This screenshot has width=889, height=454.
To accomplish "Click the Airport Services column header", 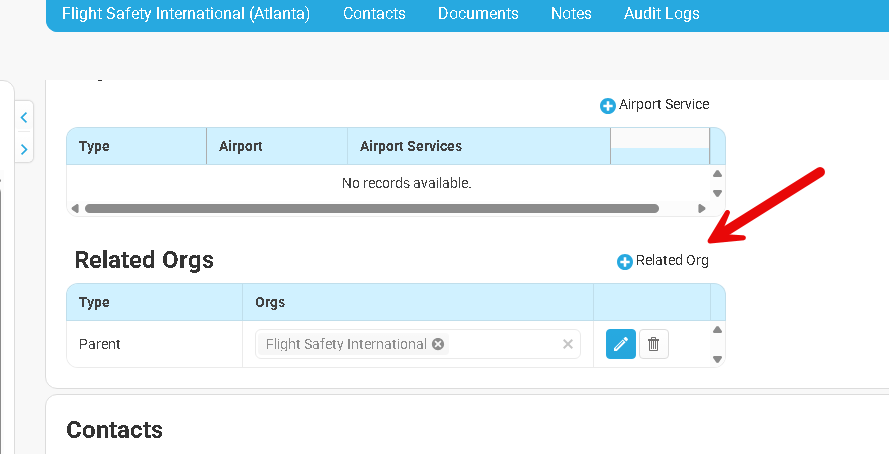I will [411, 146].
